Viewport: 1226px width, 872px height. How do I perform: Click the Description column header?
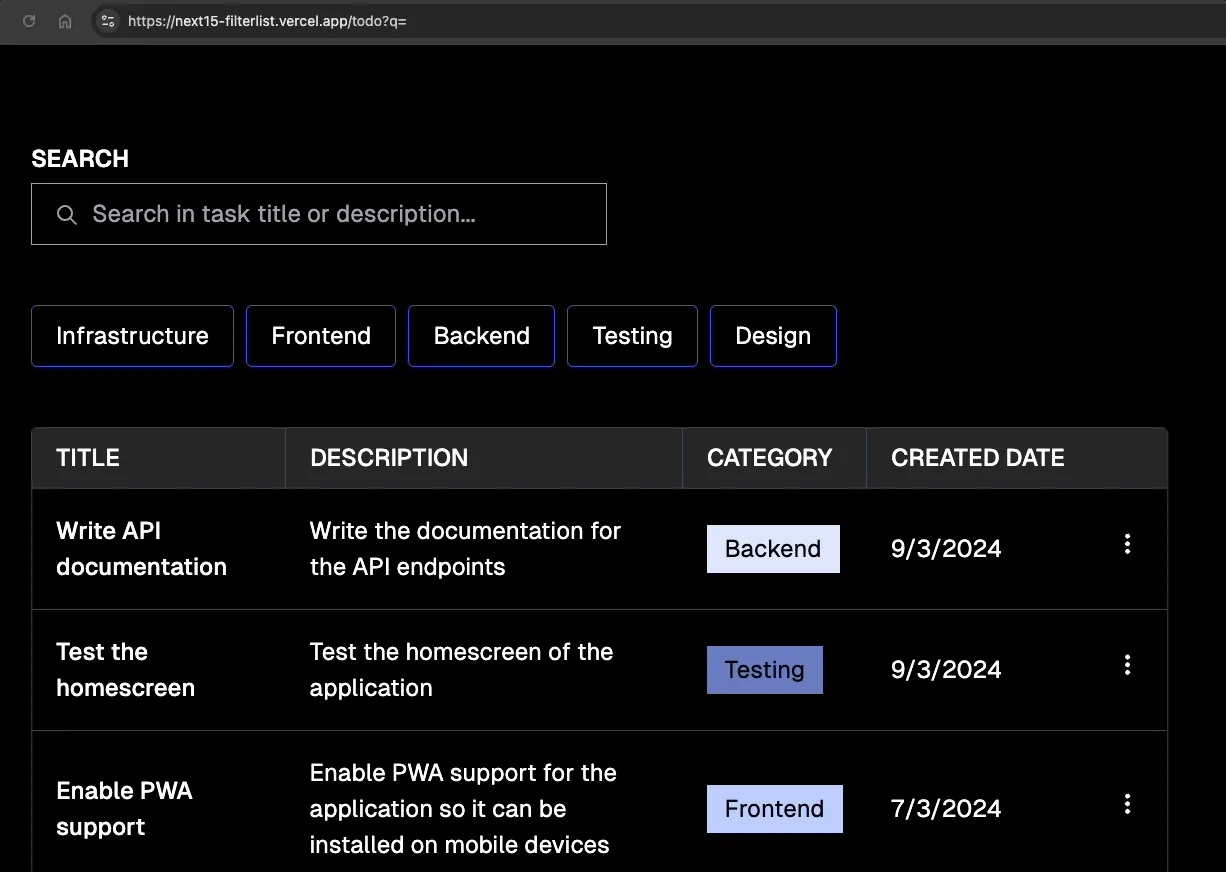click(x=389, y=458)
